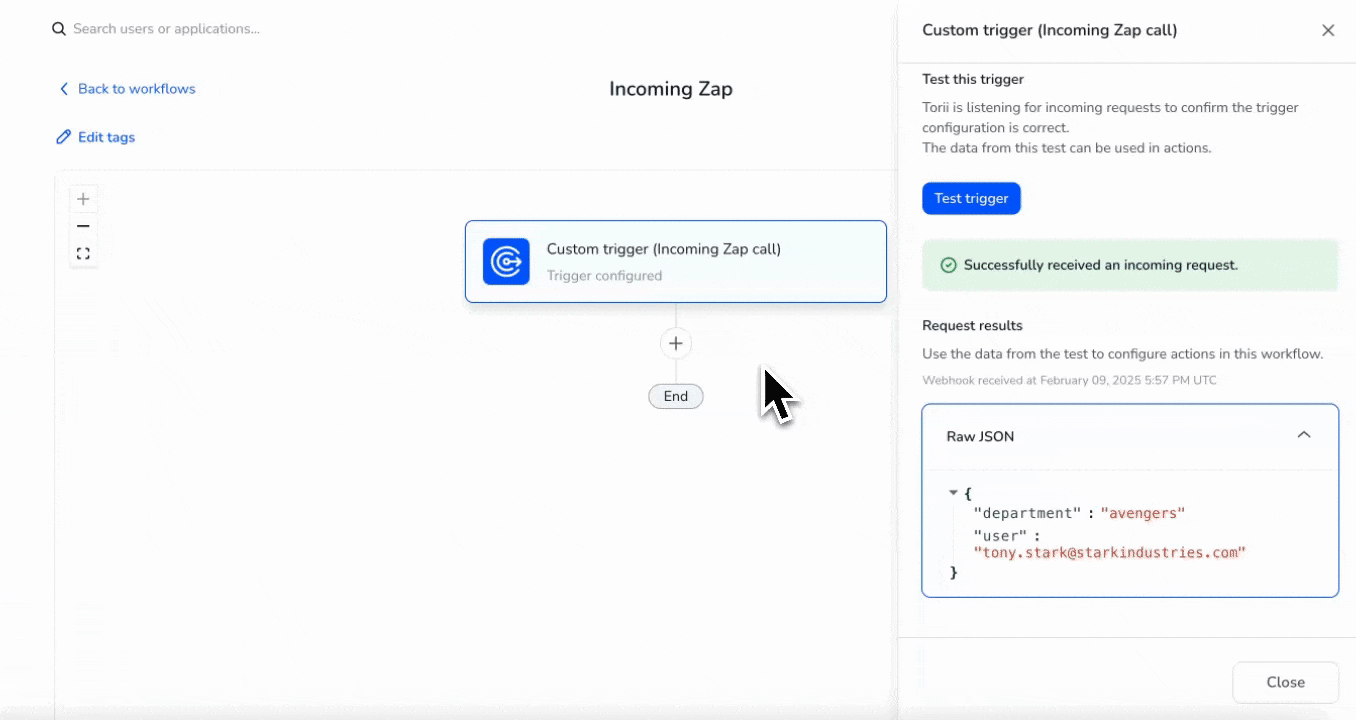Select the Custom trigger (Incoming Zap call) node

coord(676,261)
